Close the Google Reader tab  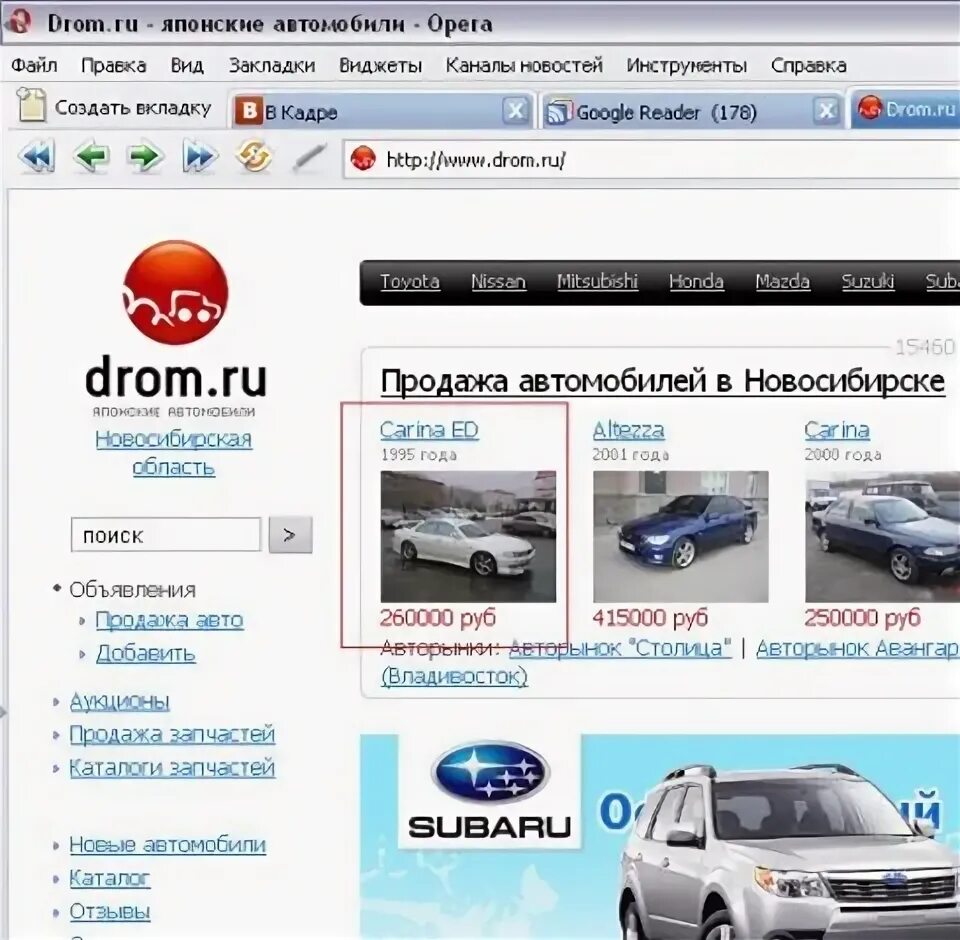click(x=826, y=111)
